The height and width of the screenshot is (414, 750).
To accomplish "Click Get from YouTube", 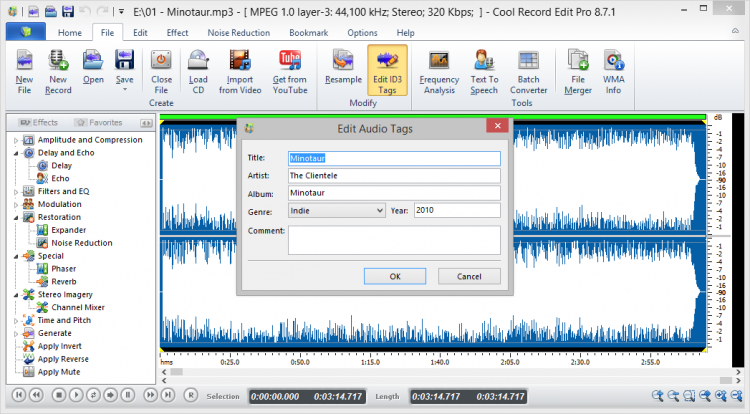I will pos(290,73).
